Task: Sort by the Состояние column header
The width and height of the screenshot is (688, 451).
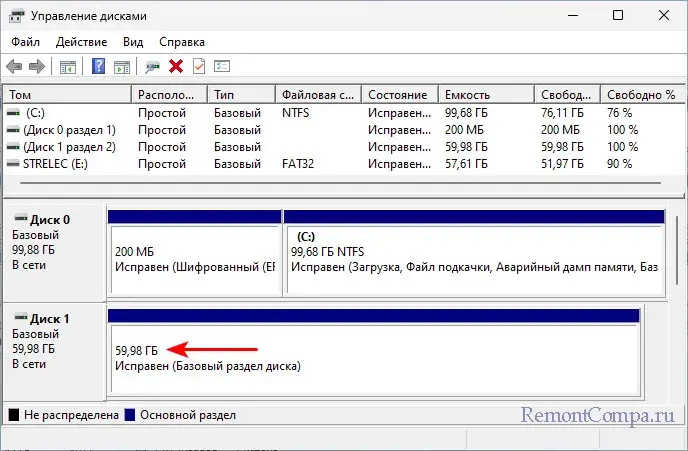Action: tap(400, 95)
